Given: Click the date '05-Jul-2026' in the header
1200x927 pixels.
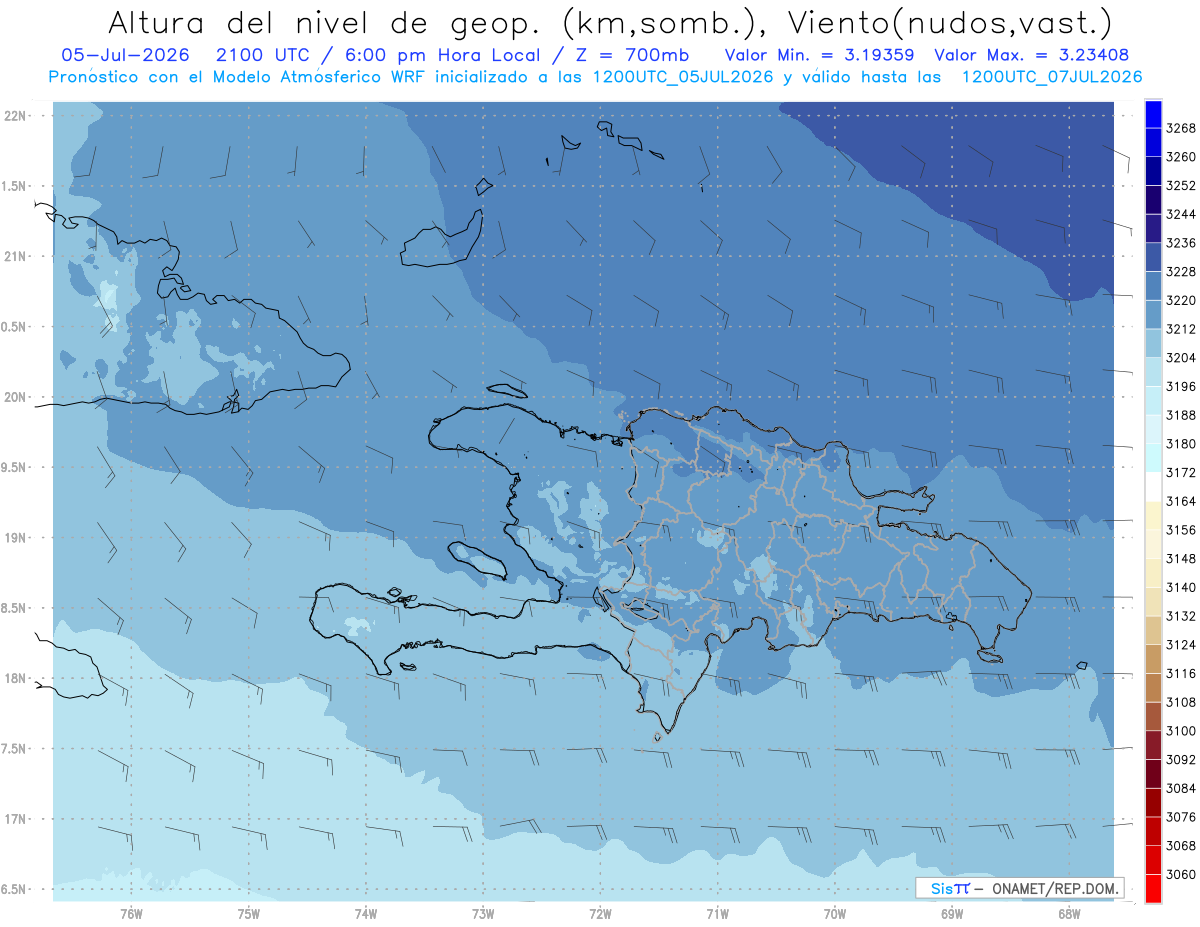Looking at the screenshot, I should coord(124,55).
